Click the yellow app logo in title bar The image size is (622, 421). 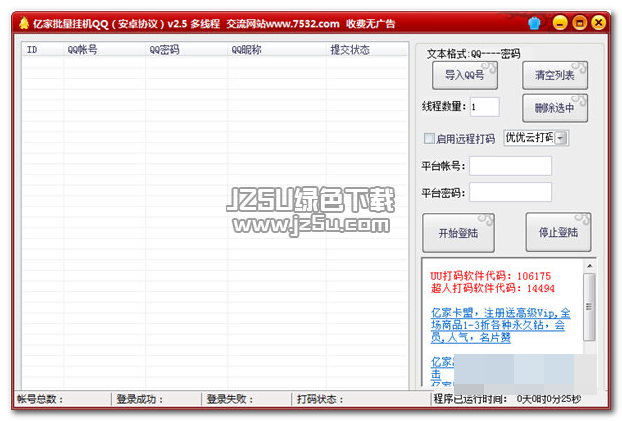(24, 23)
